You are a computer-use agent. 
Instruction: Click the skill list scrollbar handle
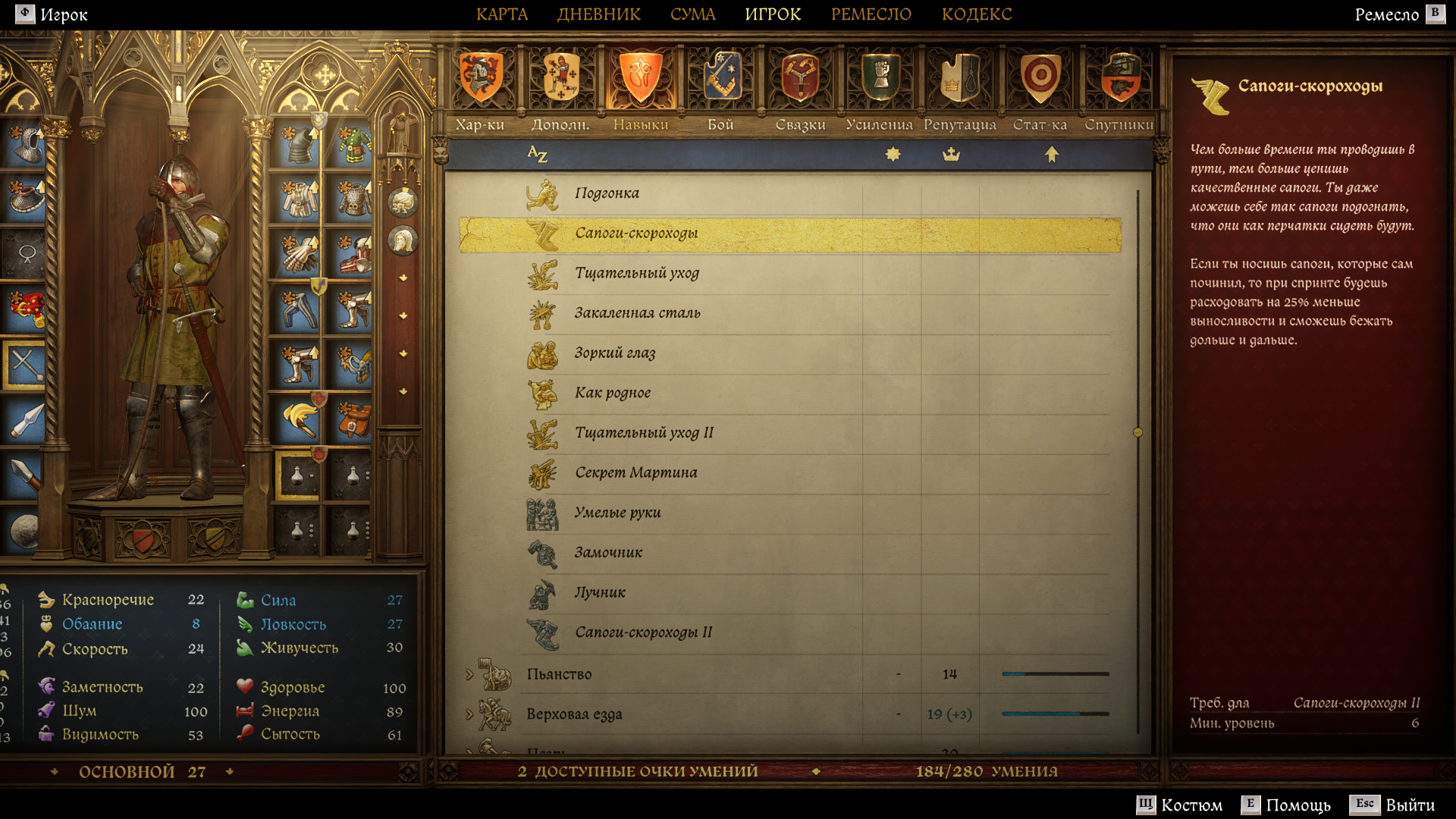click(1137, 432)
